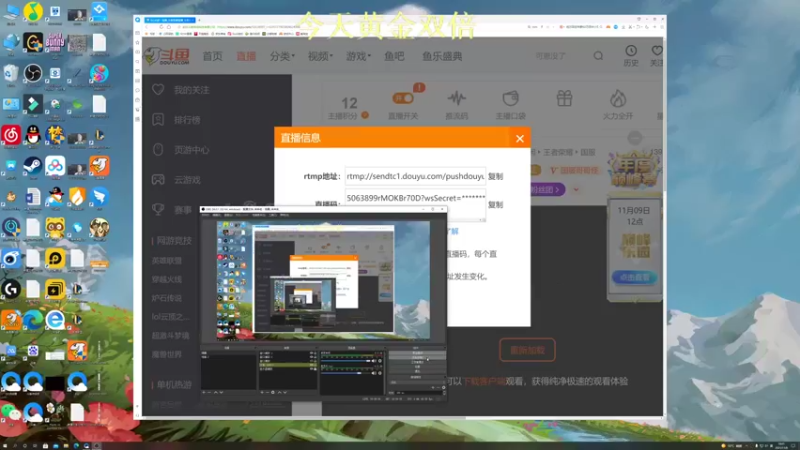Toggle visibility of the highlighted OBS source
Screen dimensions: 800x450
pos(313,365)
